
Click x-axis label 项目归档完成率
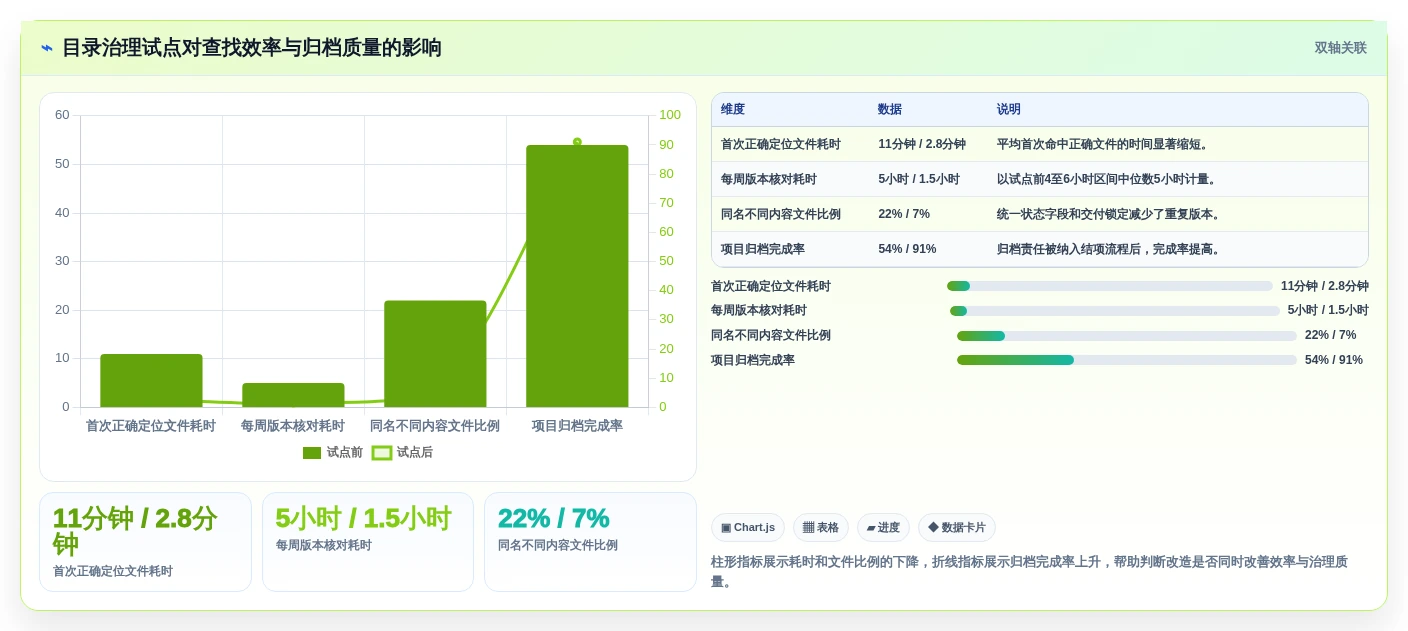click(x=577, y=426)
